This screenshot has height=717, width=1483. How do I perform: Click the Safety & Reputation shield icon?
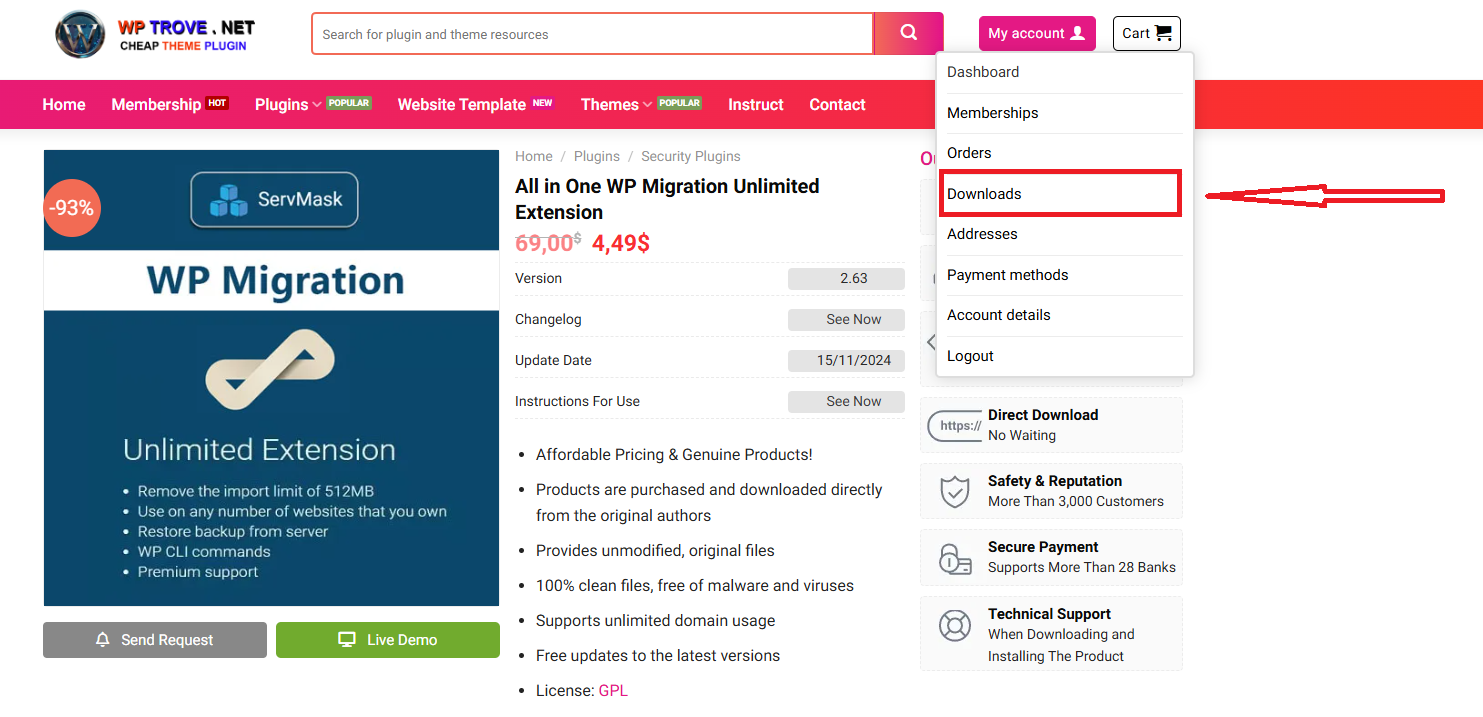(954, 491)
